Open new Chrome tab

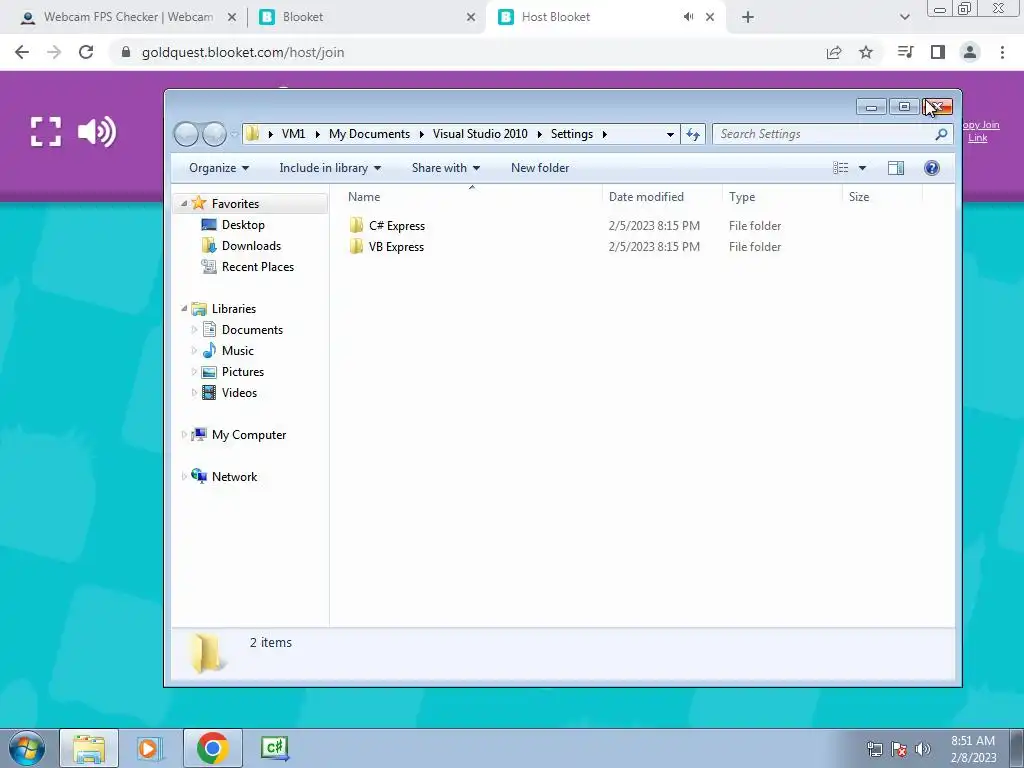click(x=748, y=18)
